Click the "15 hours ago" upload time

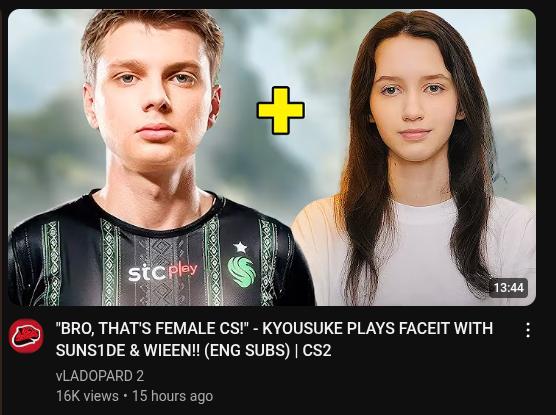tap(172, 396)
